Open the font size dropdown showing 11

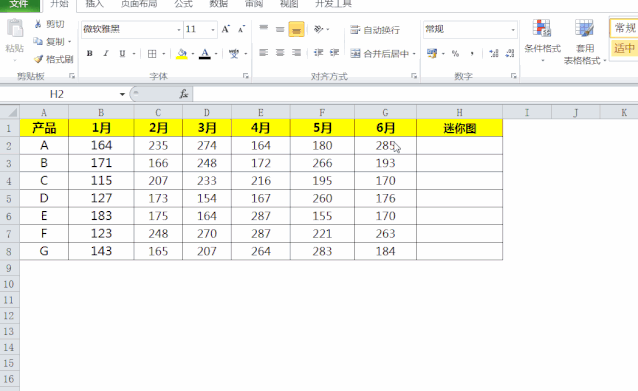tap(213, 30)
